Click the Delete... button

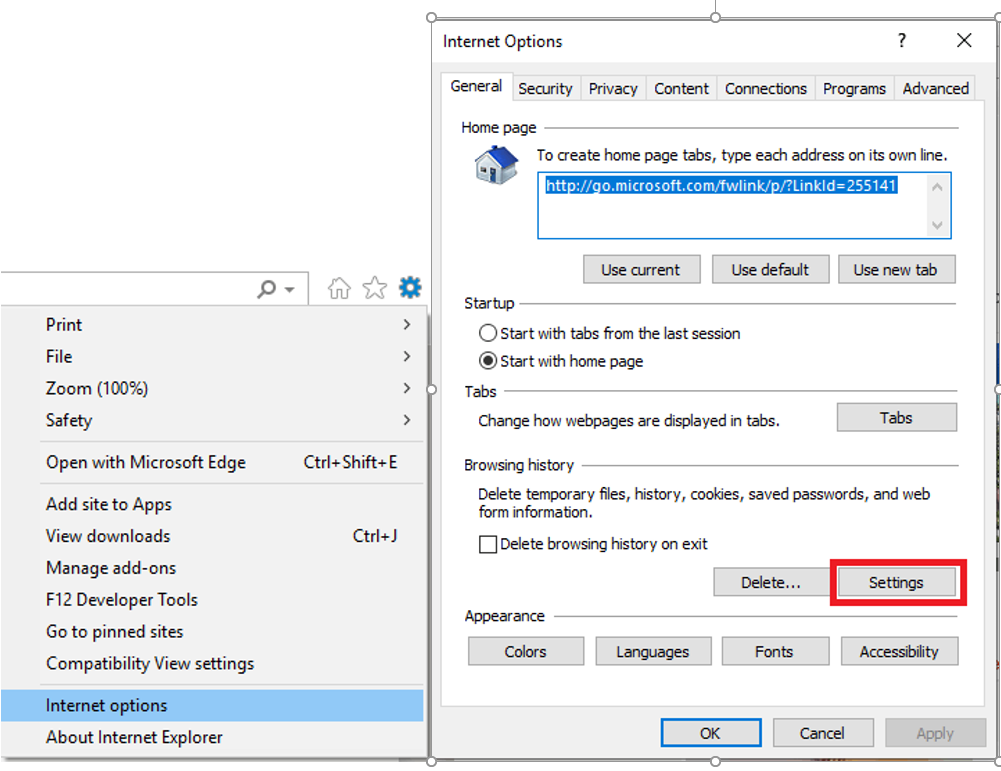tap(771, 583)
